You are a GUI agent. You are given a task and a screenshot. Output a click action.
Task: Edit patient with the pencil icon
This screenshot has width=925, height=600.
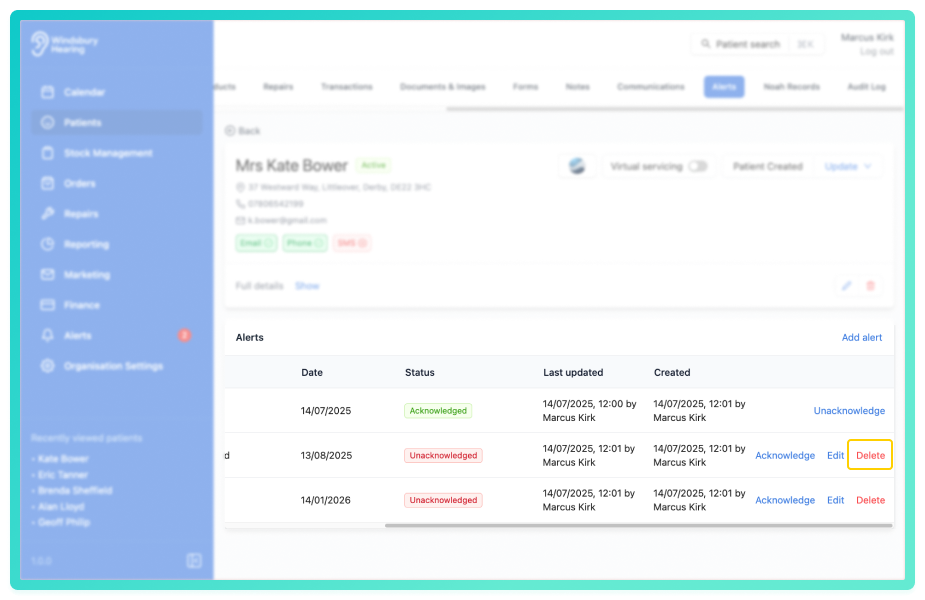(x=847, y=286)
